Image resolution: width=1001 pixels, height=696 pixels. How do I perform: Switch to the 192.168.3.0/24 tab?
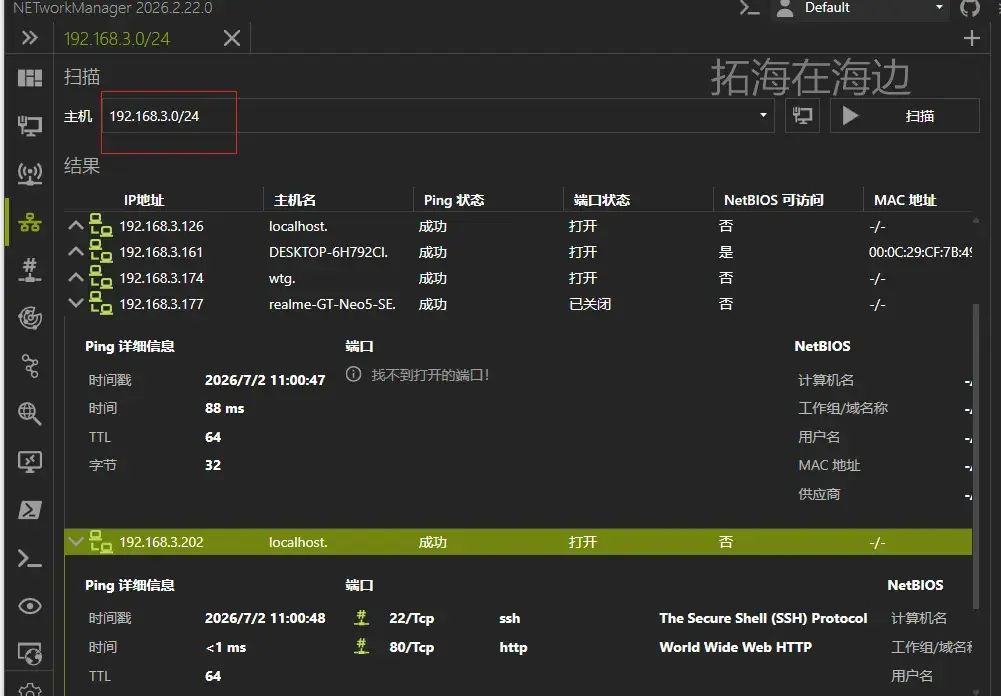tap(117, 39)
